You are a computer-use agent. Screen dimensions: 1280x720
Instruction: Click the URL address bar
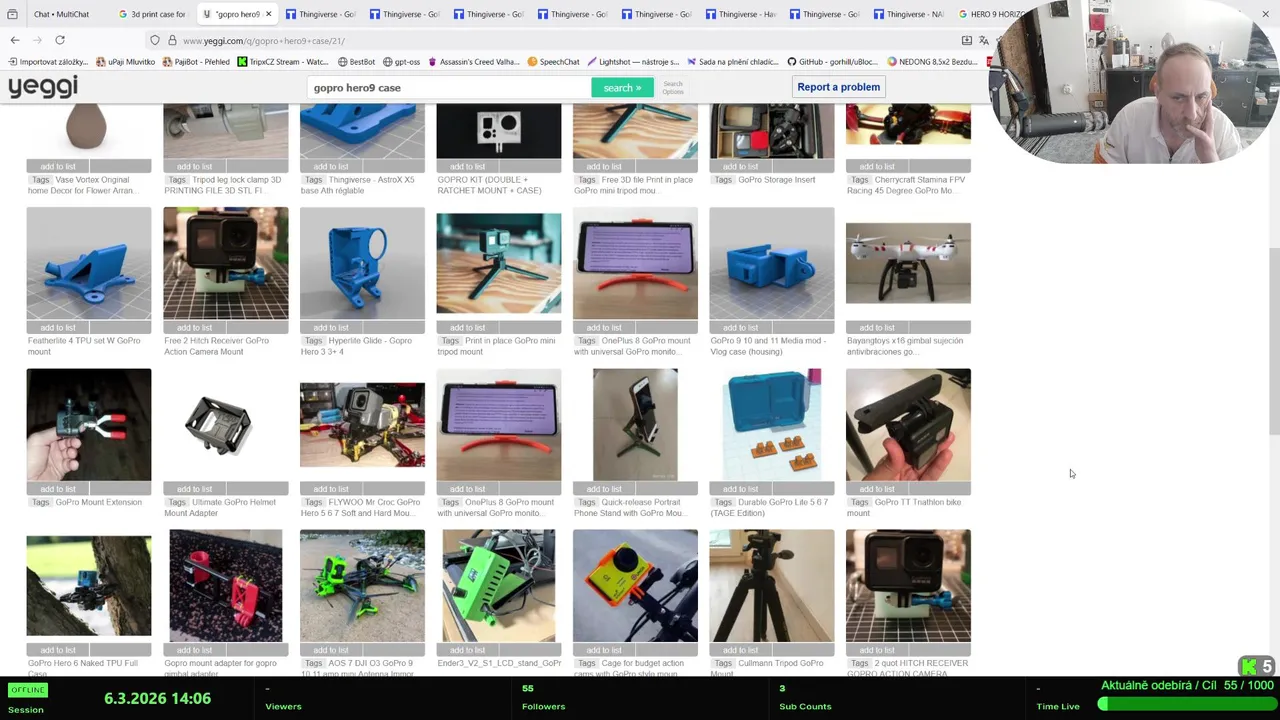tap(560, 40)
